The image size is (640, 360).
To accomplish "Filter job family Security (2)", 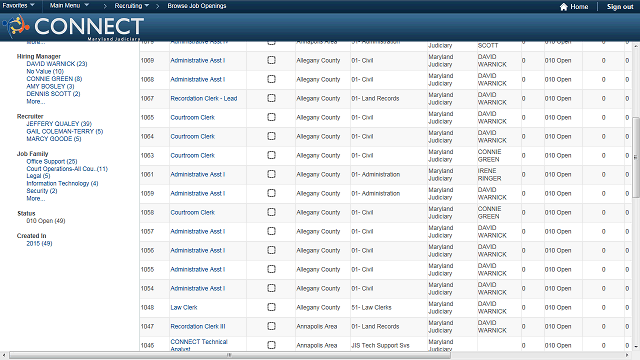I will coord(42,191).
